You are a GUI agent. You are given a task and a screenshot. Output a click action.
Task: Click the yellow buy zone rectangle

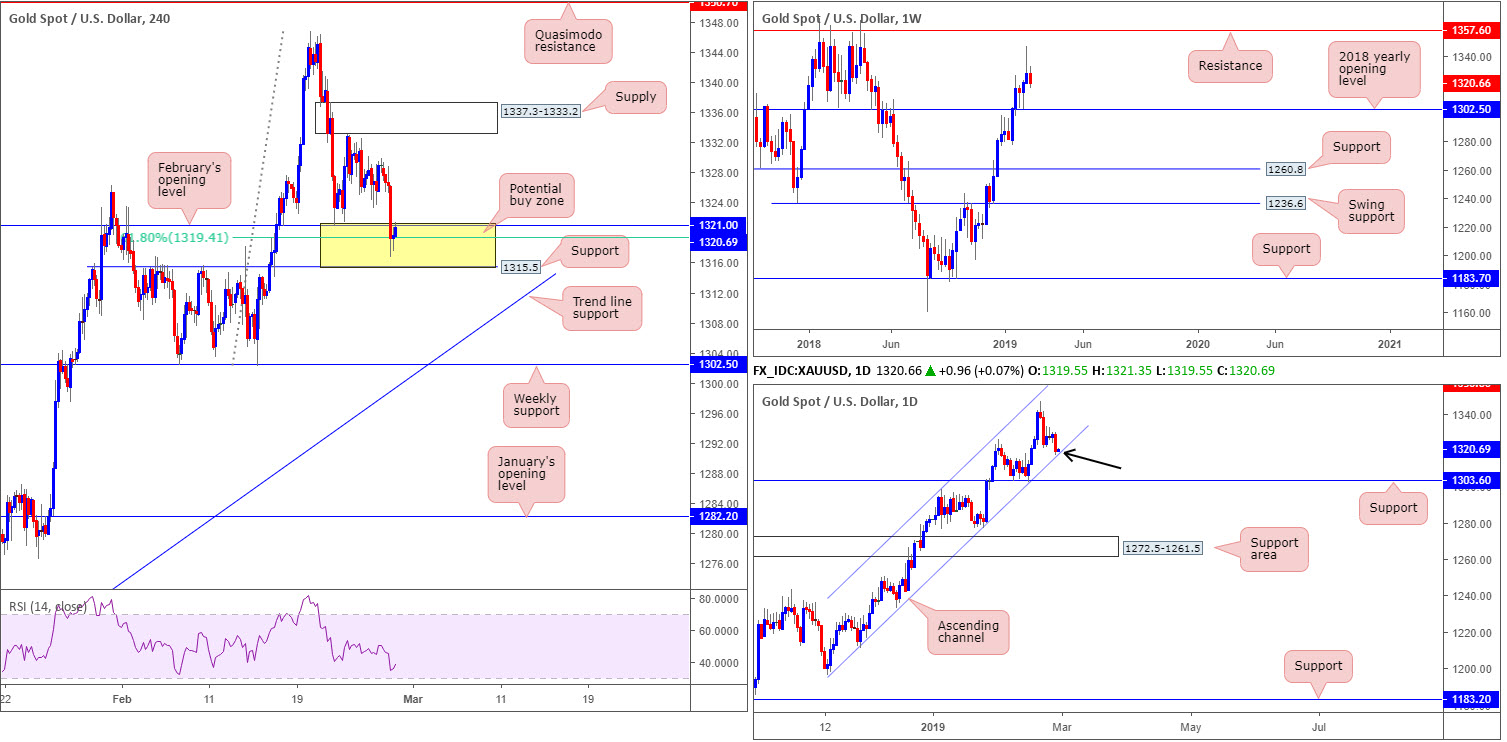pyautogui.click(x=407, y=245)
